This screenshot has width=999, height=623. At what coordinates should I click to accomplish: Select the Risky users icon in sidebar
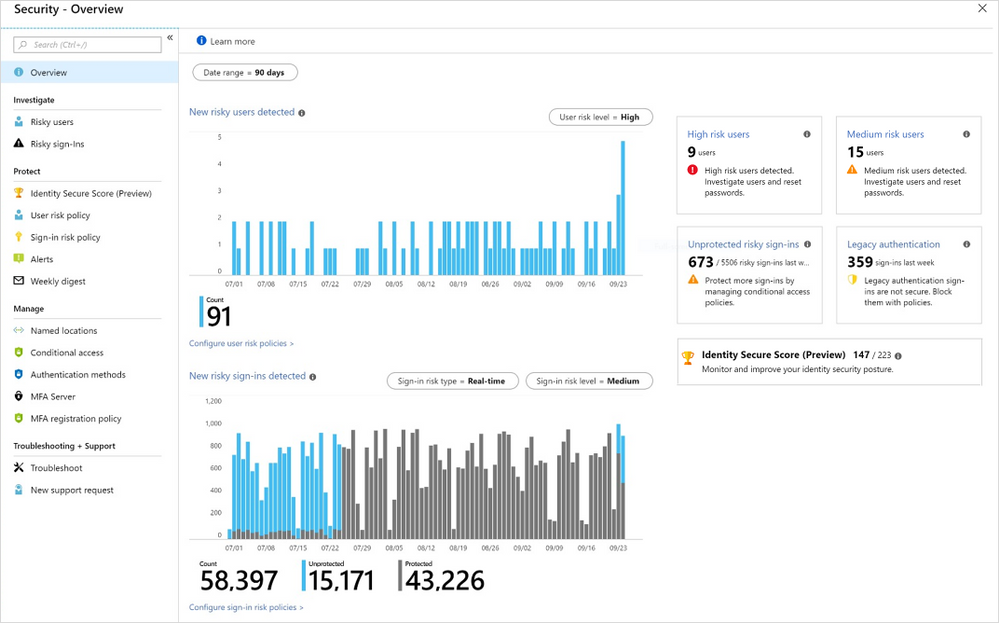[20, 121]
